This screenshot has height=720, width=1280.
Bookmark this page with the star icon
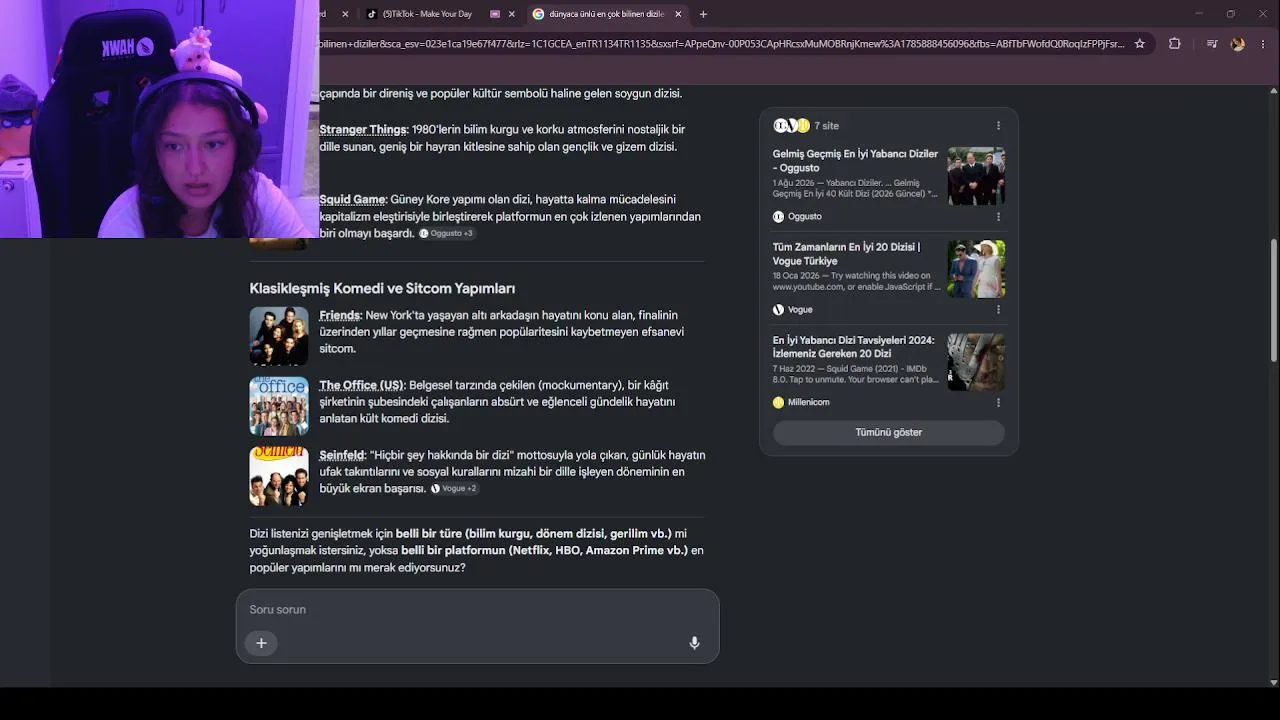click(x=1139, y=44)
